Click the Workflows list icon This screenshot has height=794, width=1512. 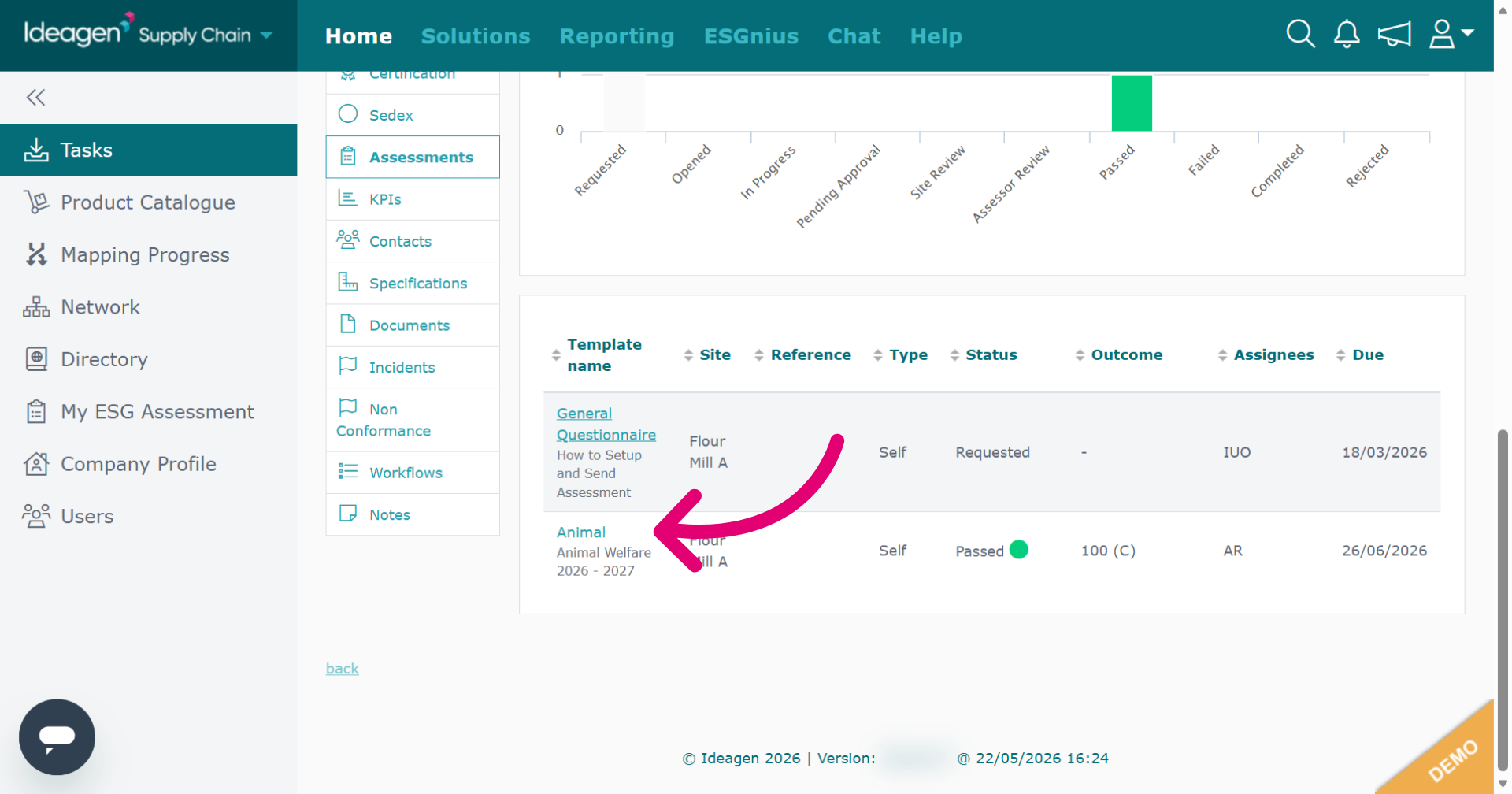tap(348, 471)
